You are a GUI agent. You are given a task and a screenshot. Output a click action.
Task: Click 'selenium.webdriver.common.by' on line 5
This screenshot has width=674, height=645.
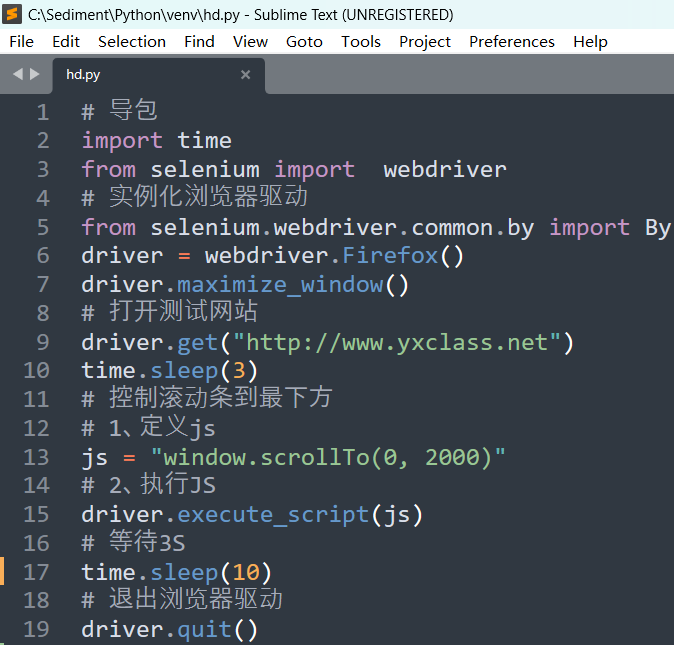click(342, 228)
